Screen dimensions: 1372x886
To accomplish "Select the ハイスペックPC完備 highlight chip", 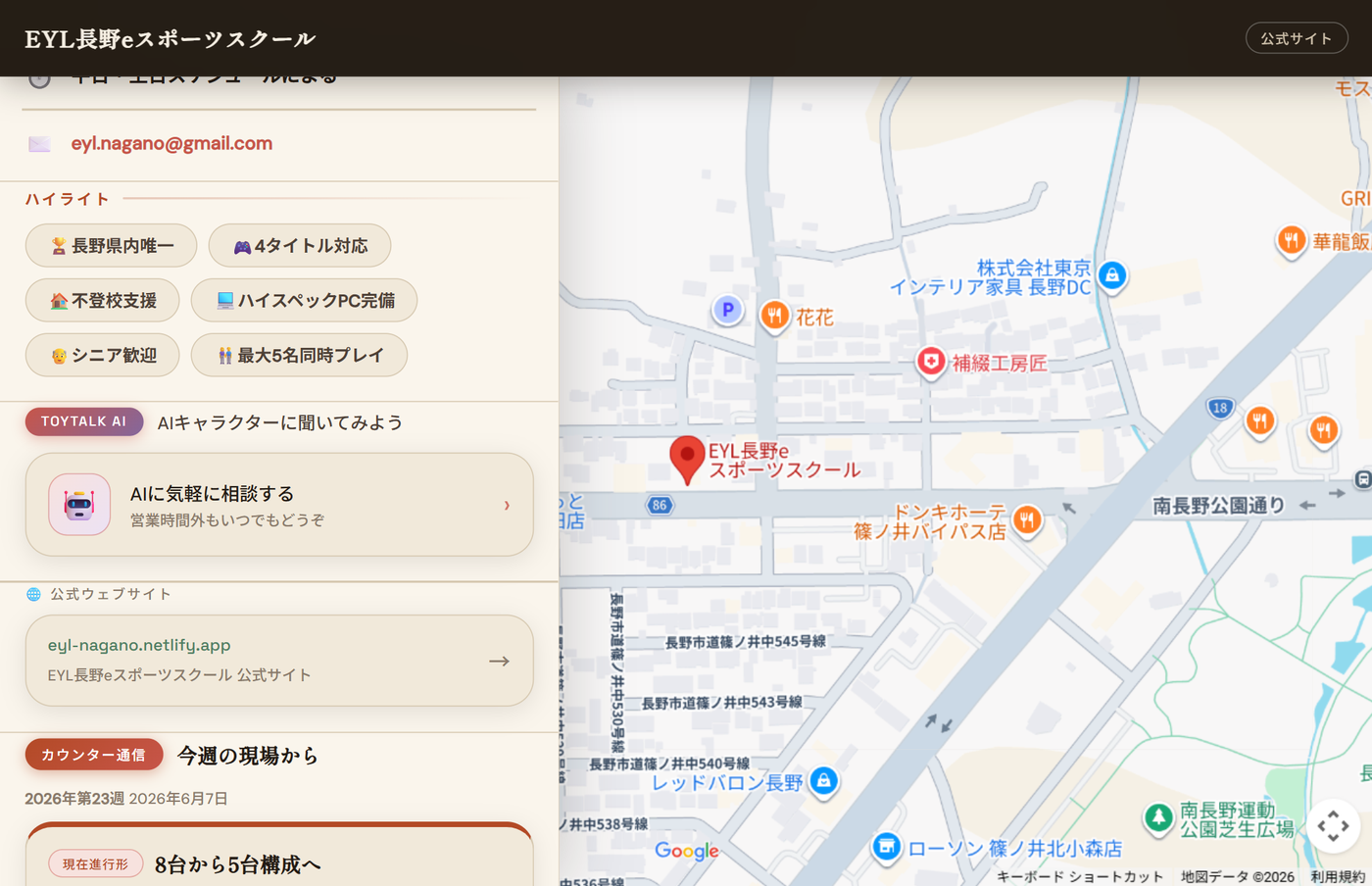I will click(x=304, y=300).
